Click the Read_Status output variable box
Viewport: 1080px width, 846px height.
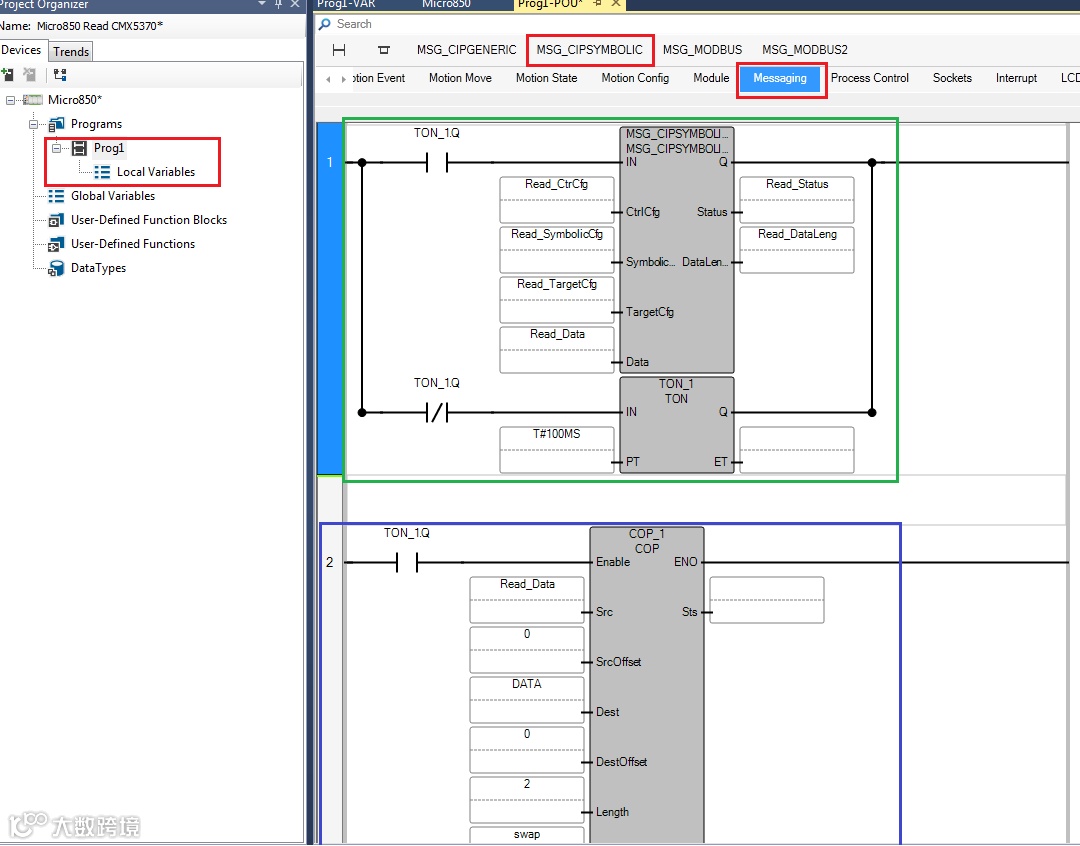tap(797, 200)
